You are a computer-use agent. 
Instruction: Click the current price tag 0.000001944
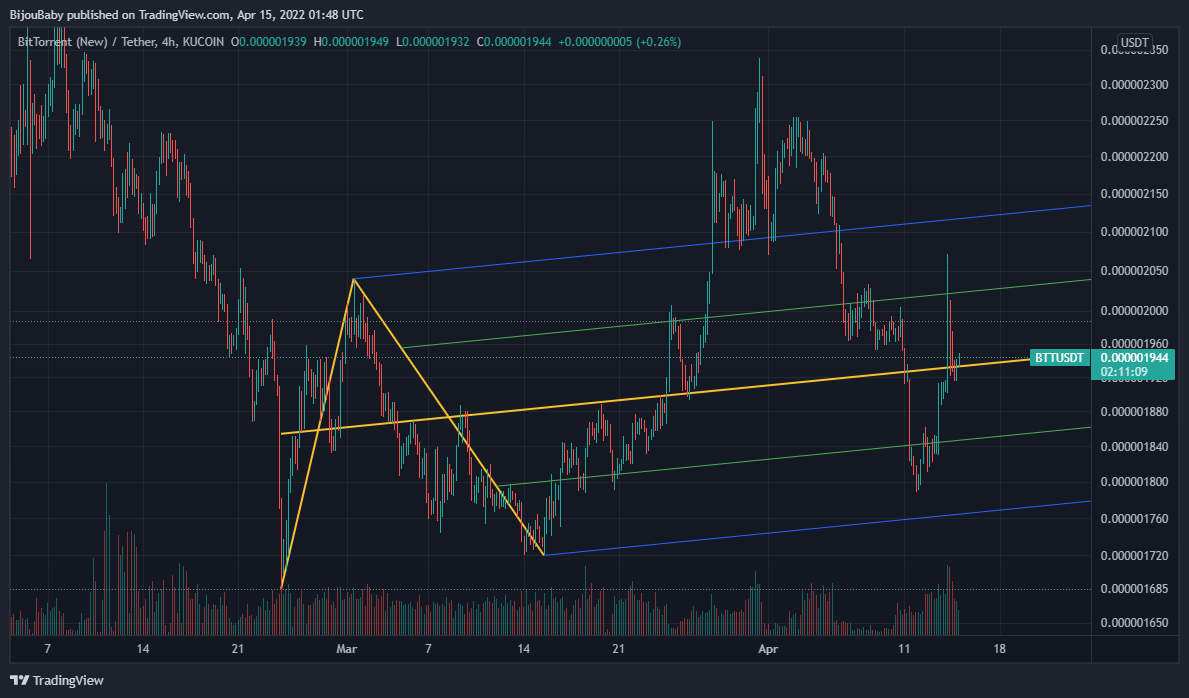coord(1134,357)
